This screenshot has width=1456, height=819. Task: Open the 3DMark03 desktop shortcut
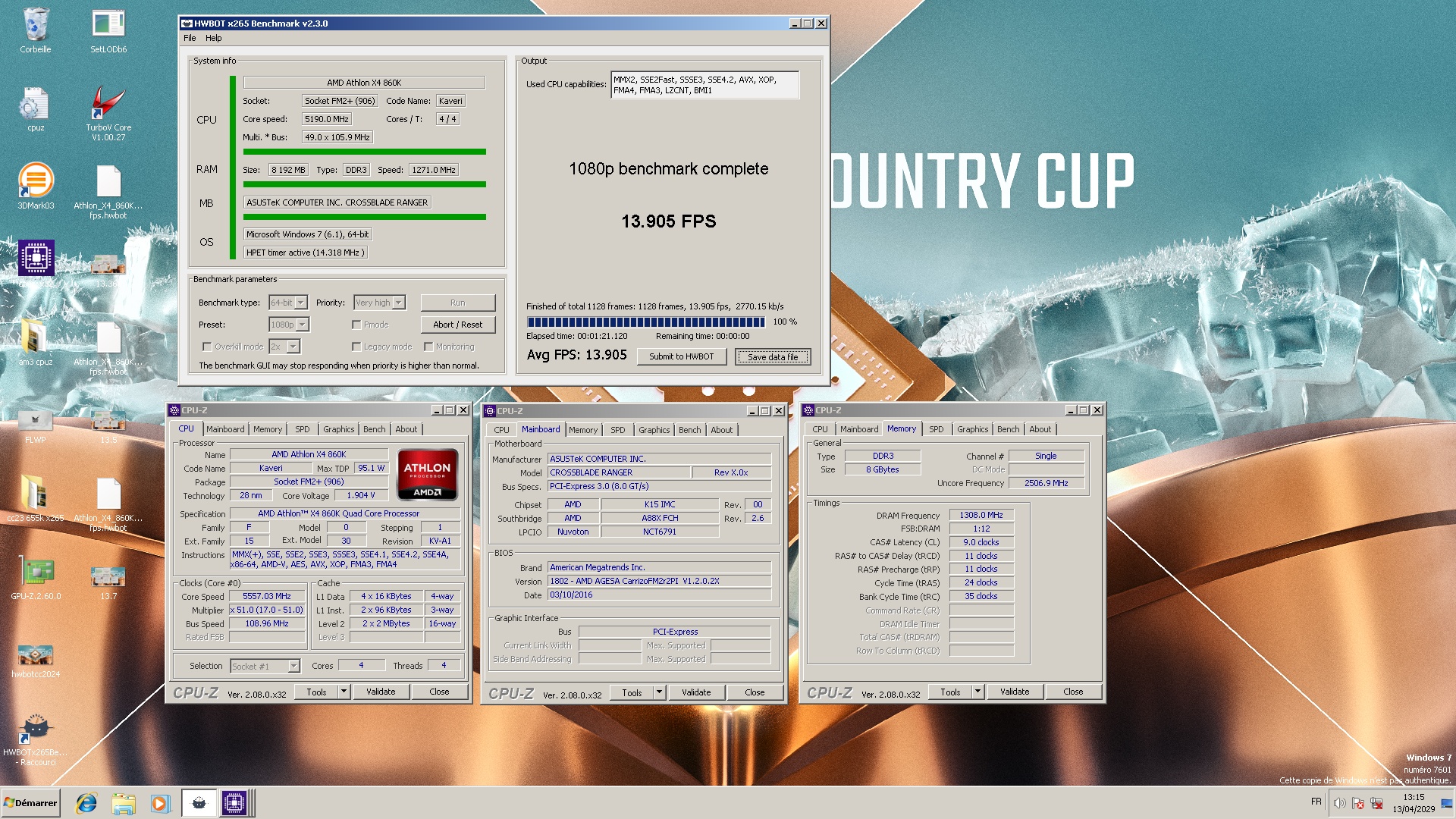click(36, 187)
